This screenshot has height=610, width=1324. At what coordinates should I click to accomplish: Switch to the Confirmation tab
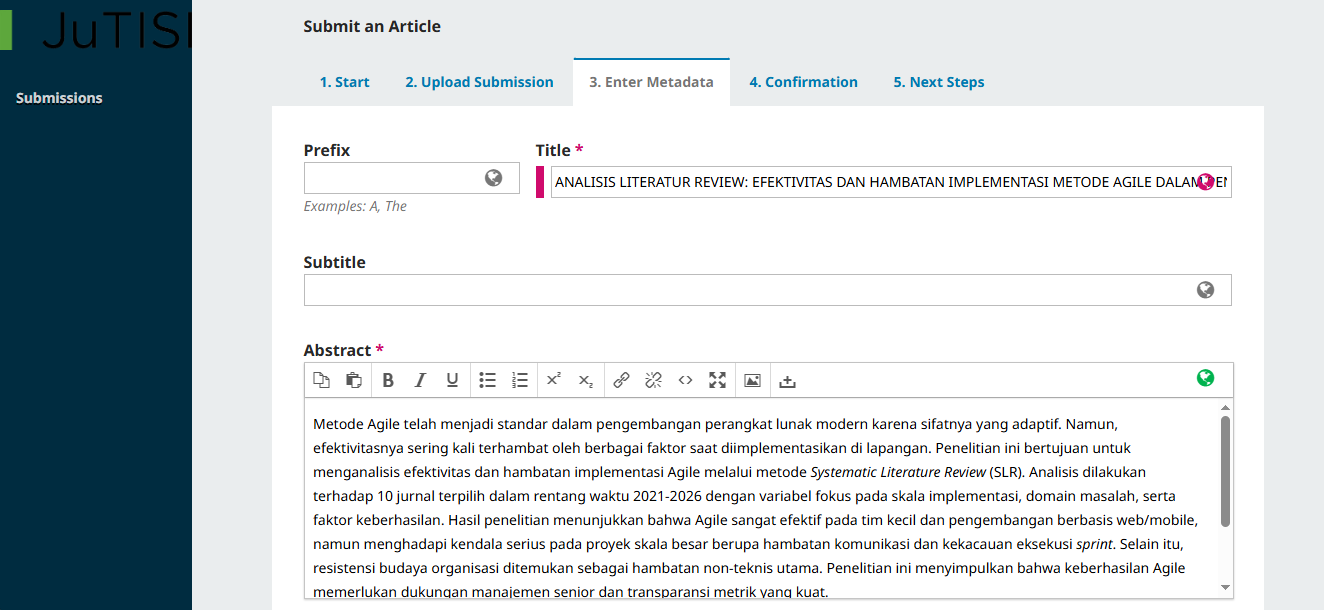point(803,82)
